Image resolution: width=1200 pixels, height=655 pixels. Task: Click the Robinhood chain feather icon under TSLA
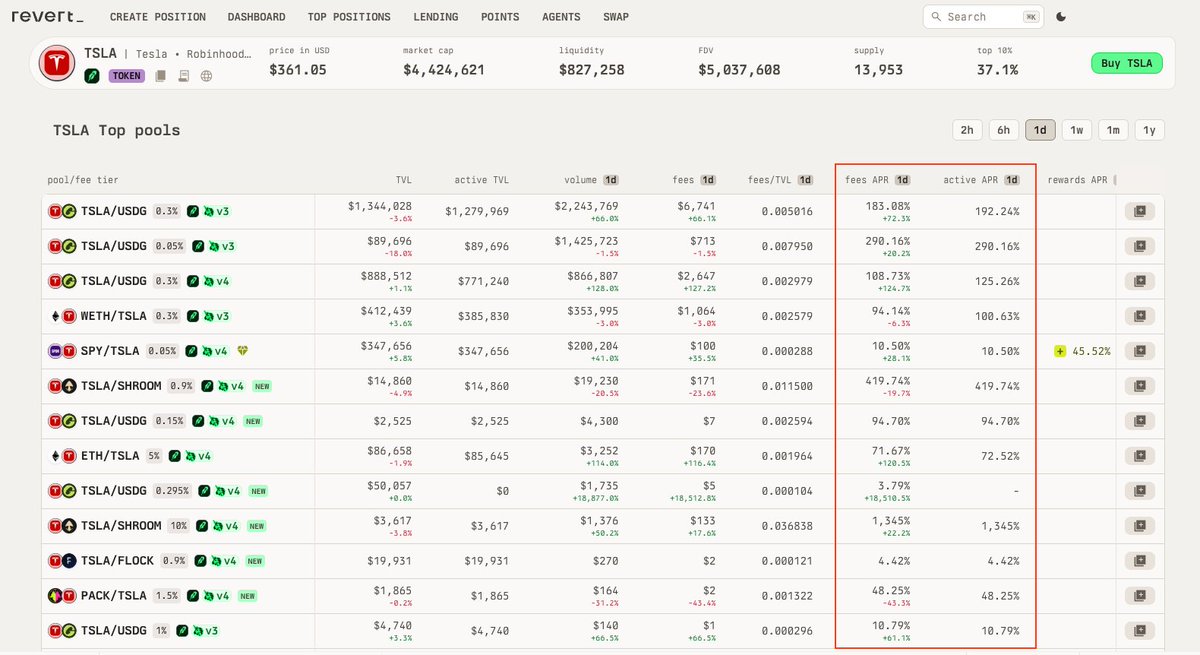coord(92,75)
